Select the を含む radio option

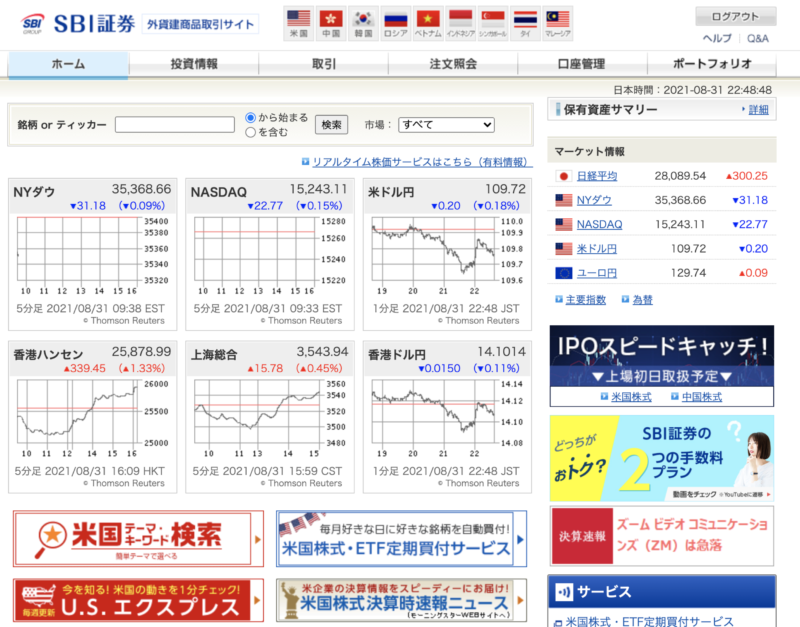250,132
